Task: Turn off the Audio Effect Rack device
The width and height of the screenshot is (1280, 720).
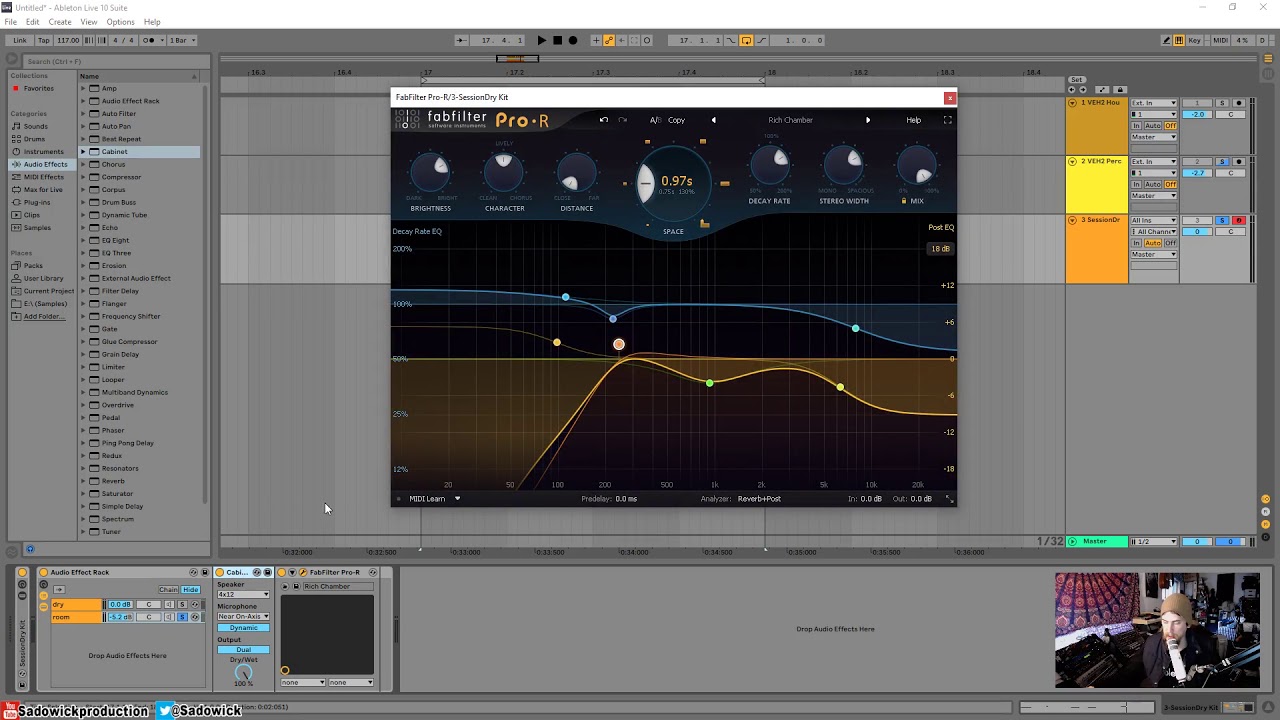Action: [44, 572]
